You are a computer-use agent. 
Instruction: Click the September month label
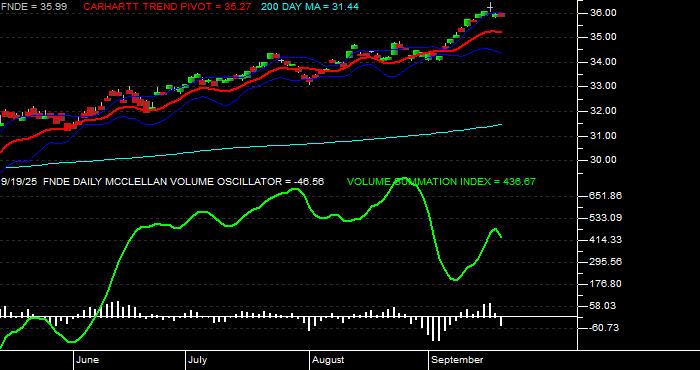458,360
